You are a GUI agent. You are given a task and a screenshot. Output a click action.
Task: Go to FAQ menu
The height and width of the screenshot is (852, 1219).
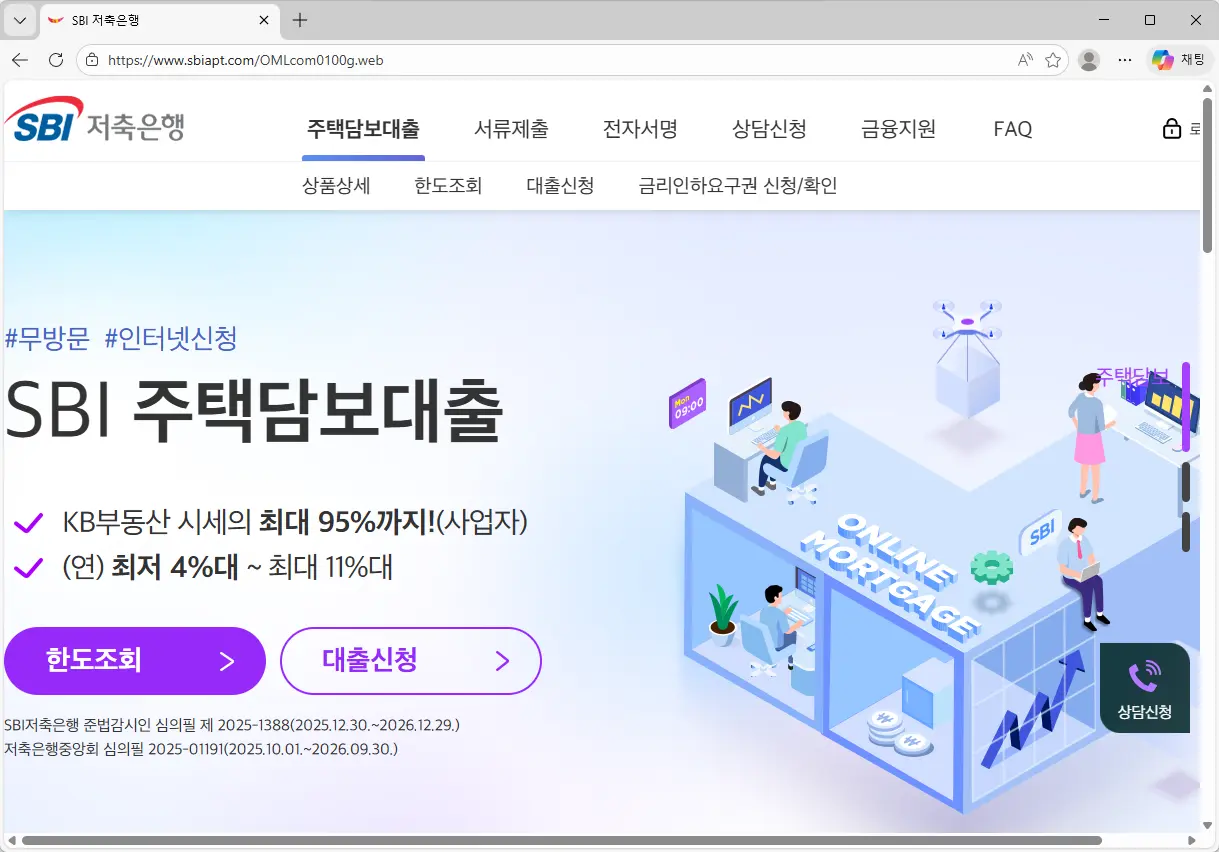[x=1013, y=129]
